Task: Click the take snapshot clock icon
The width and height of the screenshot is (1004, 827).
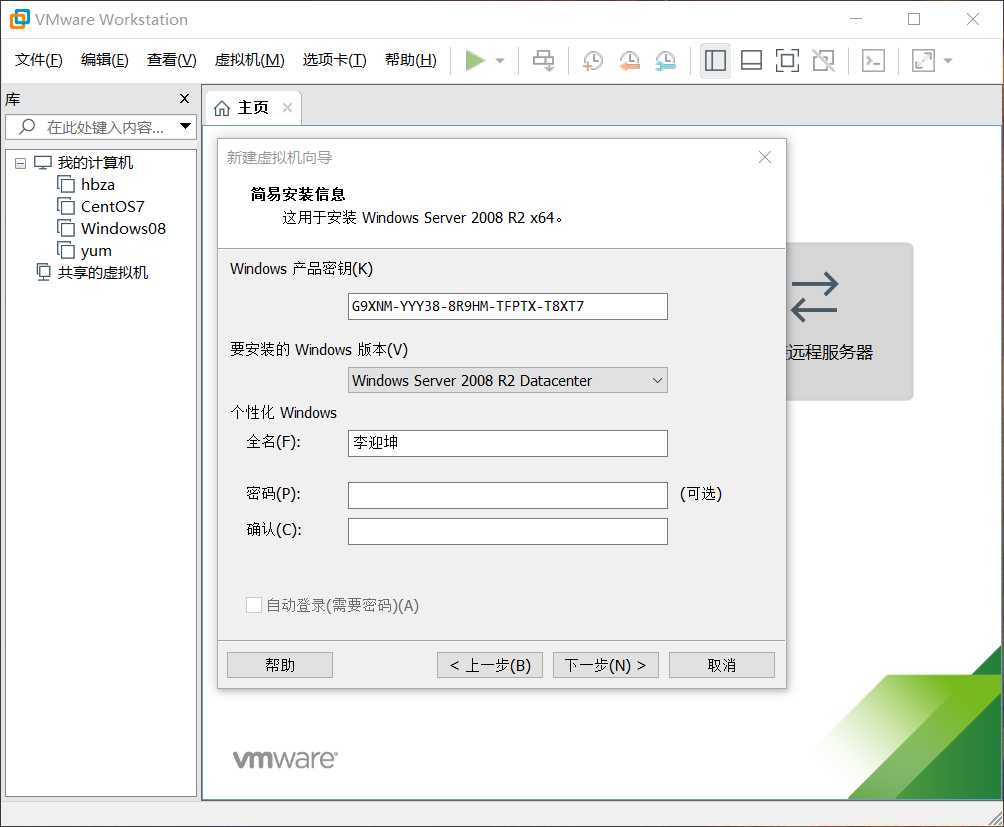Action: point(593,61)
